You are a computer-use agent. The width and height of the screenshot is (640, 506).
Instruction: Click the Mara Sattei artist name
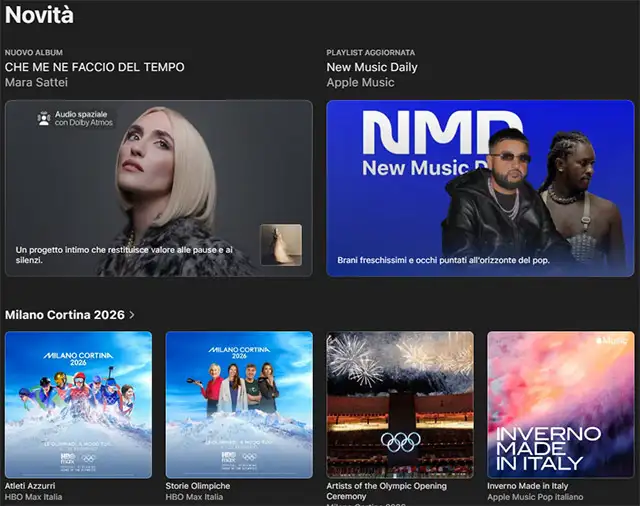pos(36,82)
